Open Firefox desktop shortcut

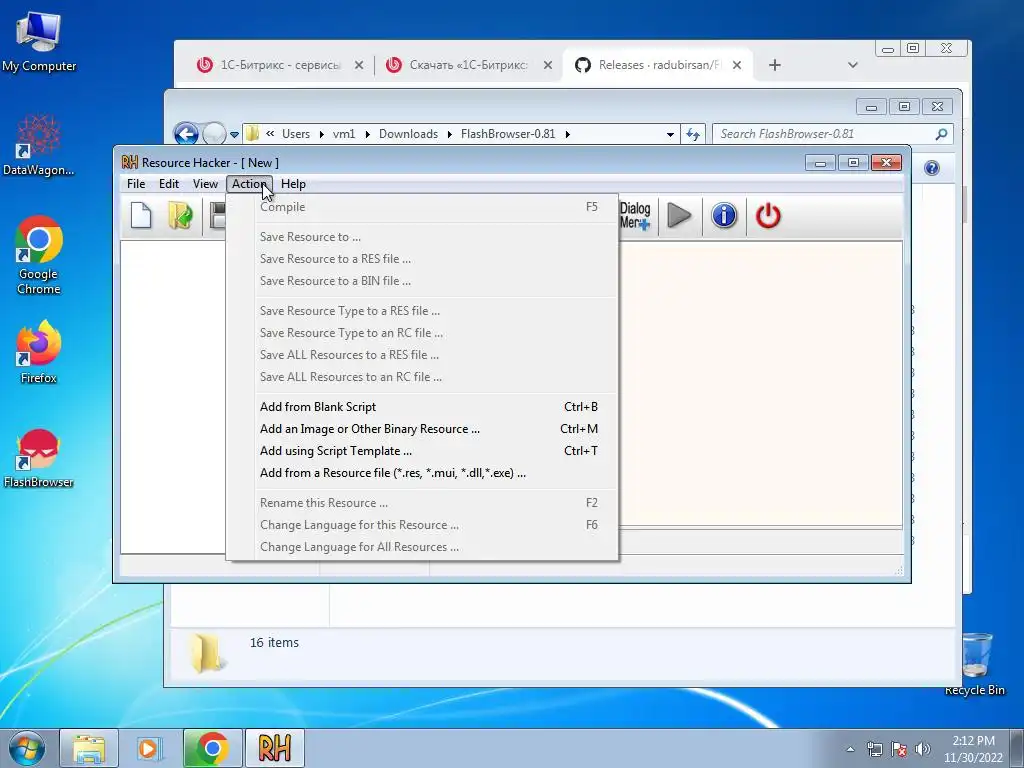point(39,352)
